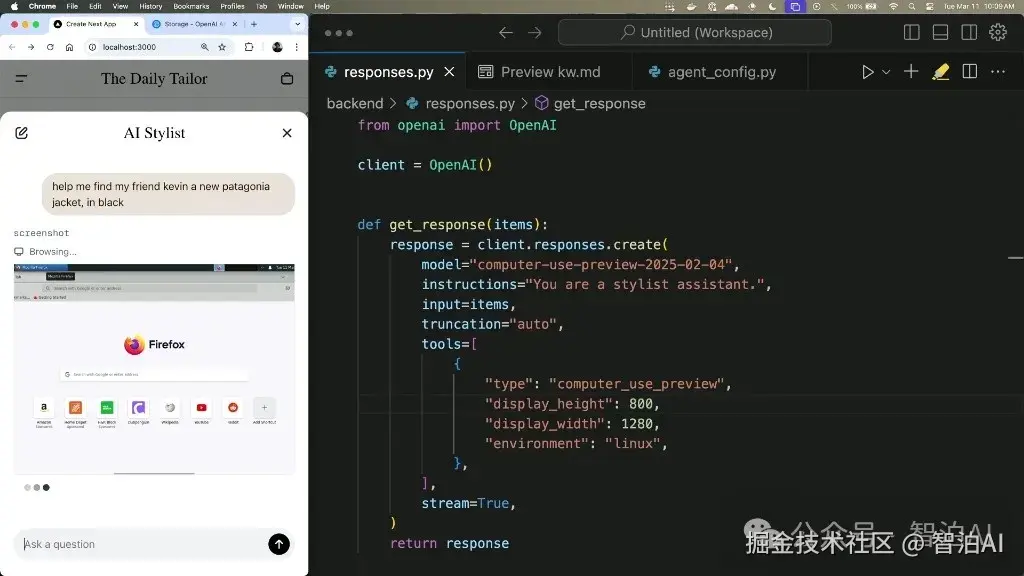
Task: Click the send arrow button
Action: [x=279, y=544]
